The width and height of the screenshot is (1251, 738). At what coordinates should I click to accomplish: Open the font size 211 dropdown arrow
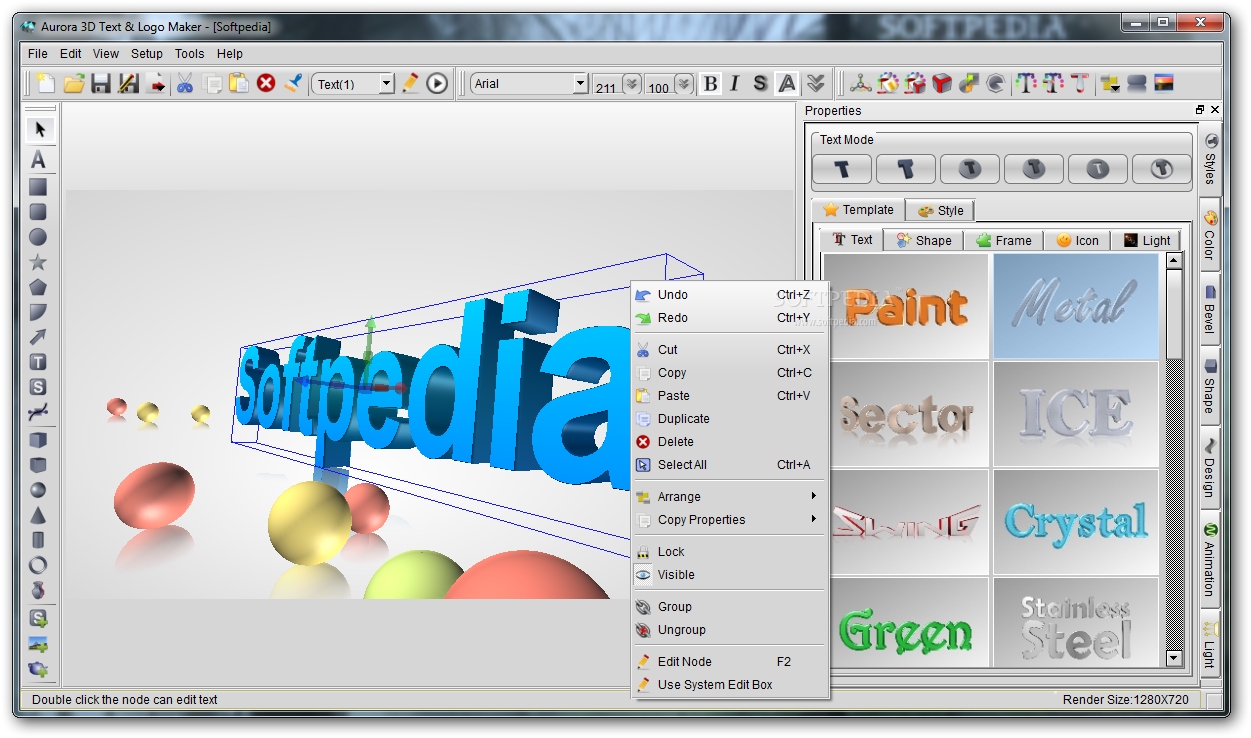click(631, 85)
